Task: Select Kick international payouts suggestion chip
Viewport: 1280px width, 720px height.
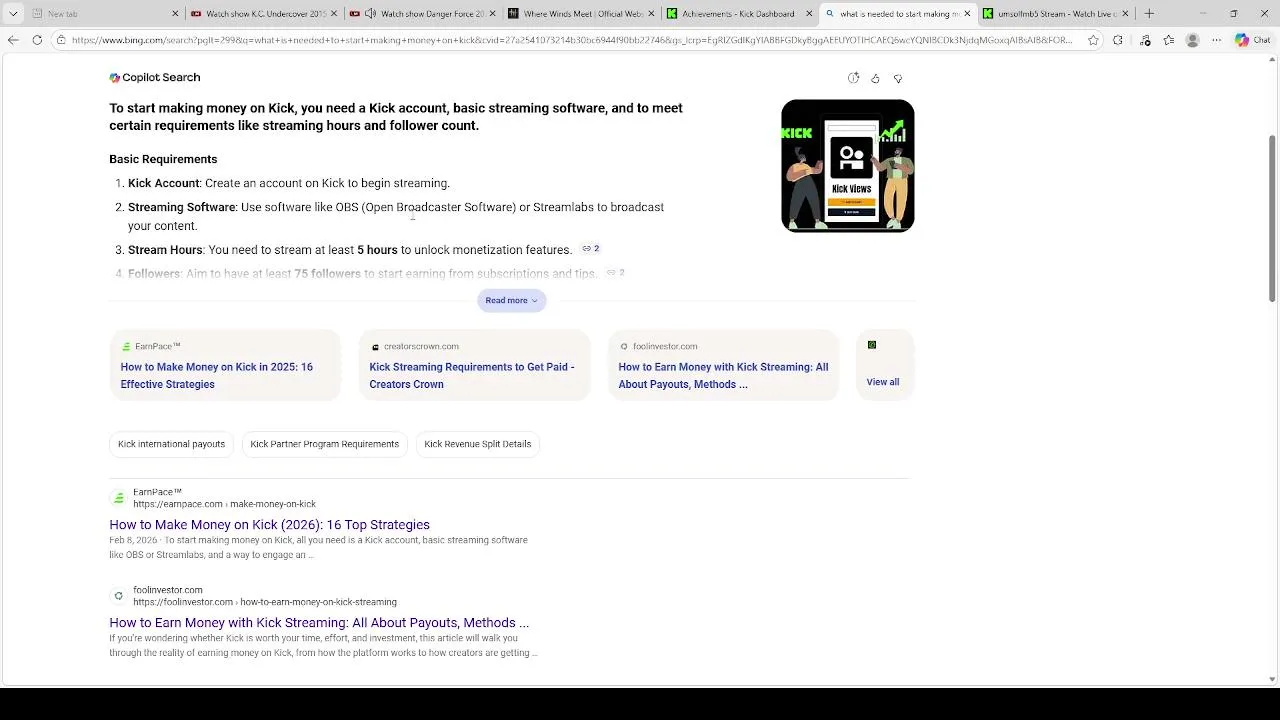Action: pyautogui.click(x=171, y=444)
